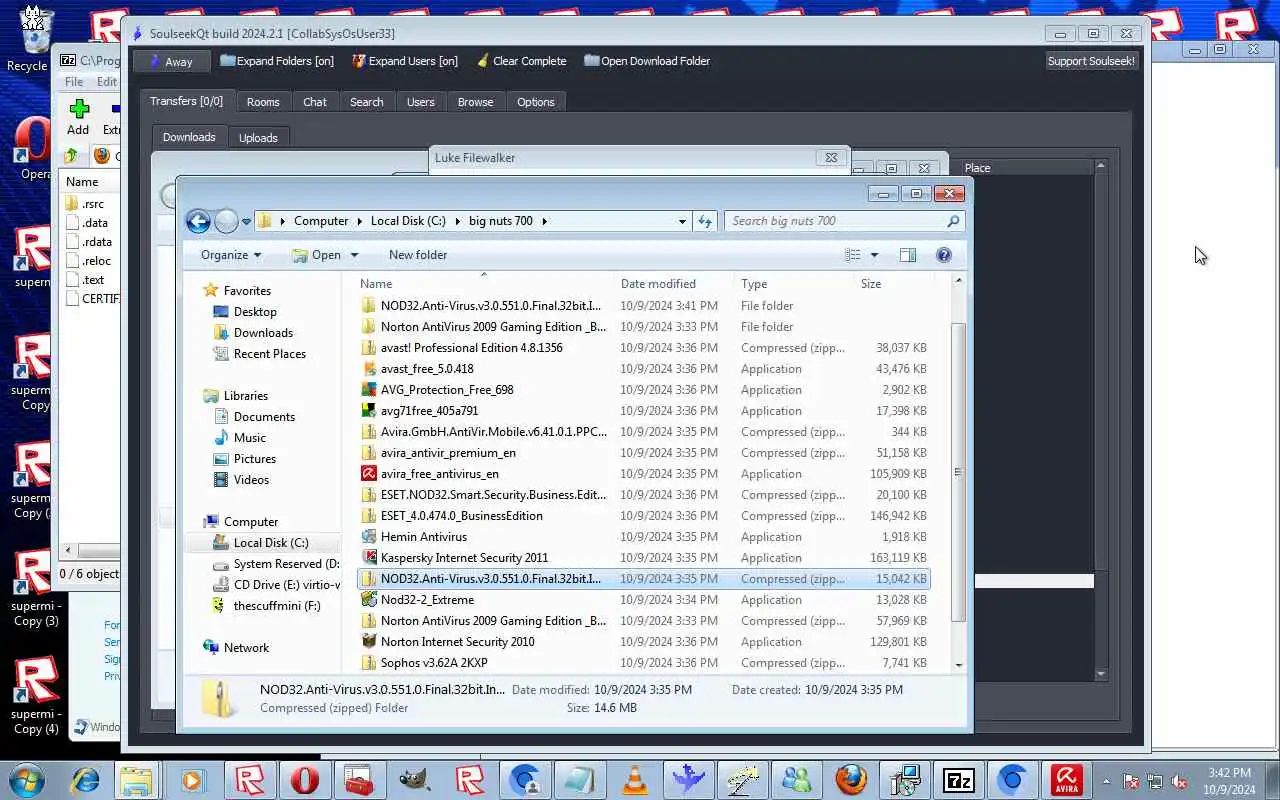
Task: Select Music library in sidebar
Action: pos(250,438)
